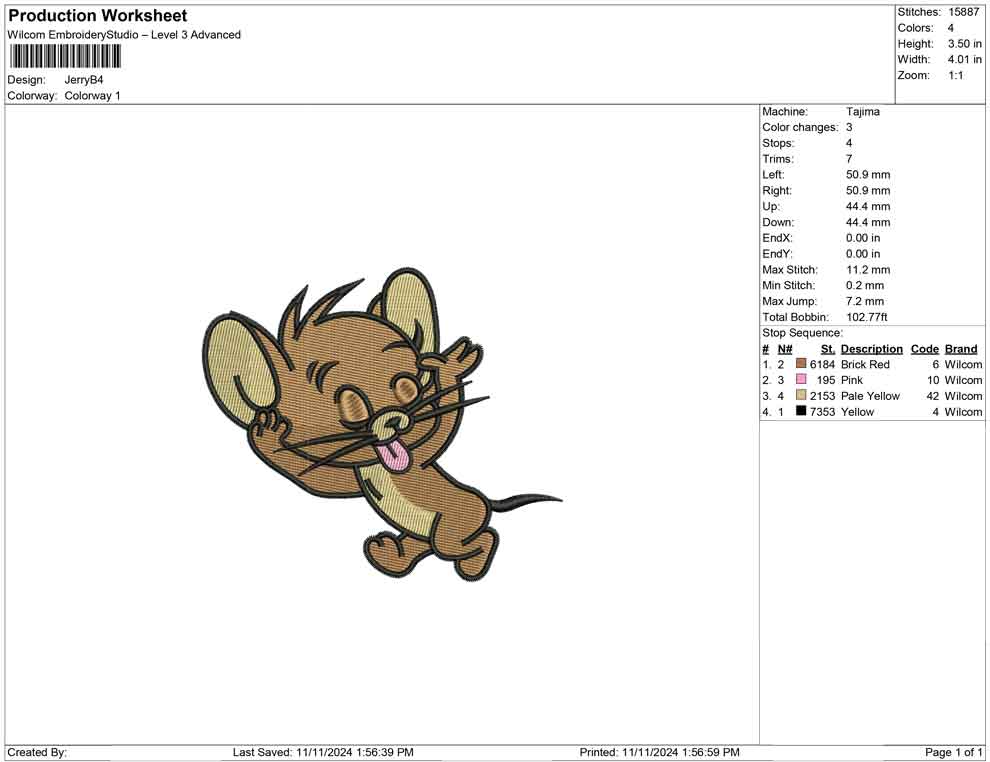Click the 'Stop Sequence:' heading
The height and width of the screenshot is (762, 990).
[802, 333]
